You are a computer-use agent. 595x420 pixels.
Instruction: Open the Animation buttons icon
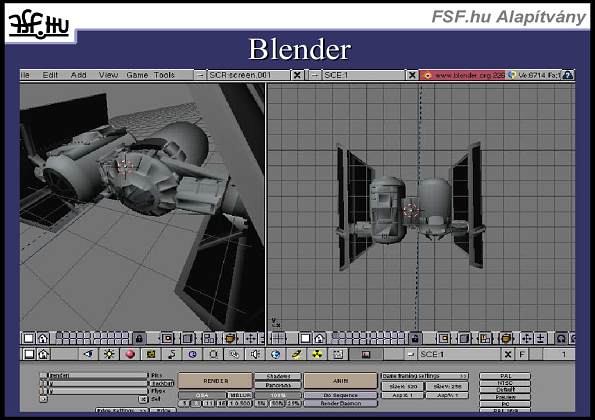tap(172, 354)
